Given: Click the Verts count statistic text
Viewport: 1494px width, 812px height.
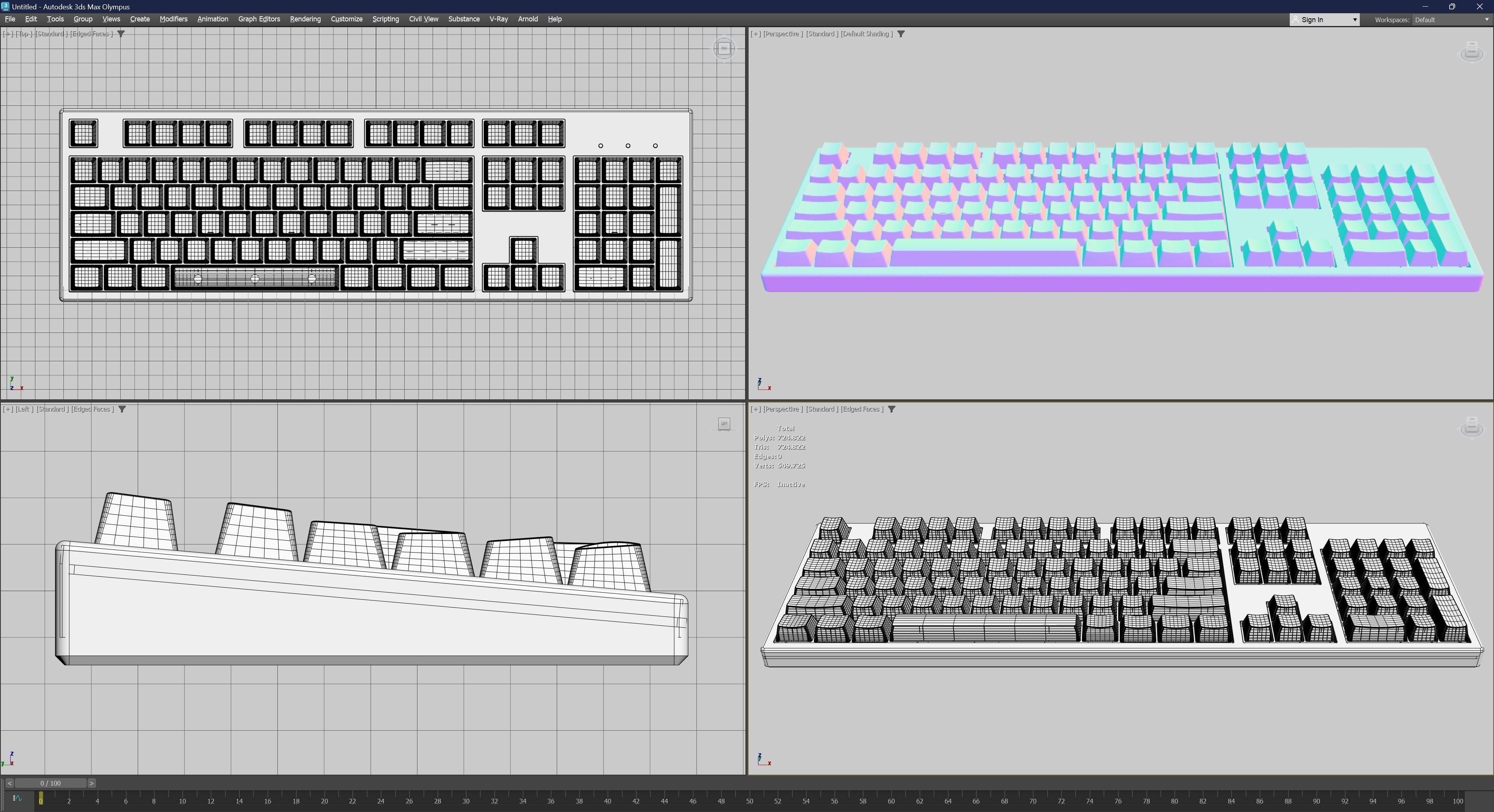Looking at the screenshot, I should click(779, 465).
